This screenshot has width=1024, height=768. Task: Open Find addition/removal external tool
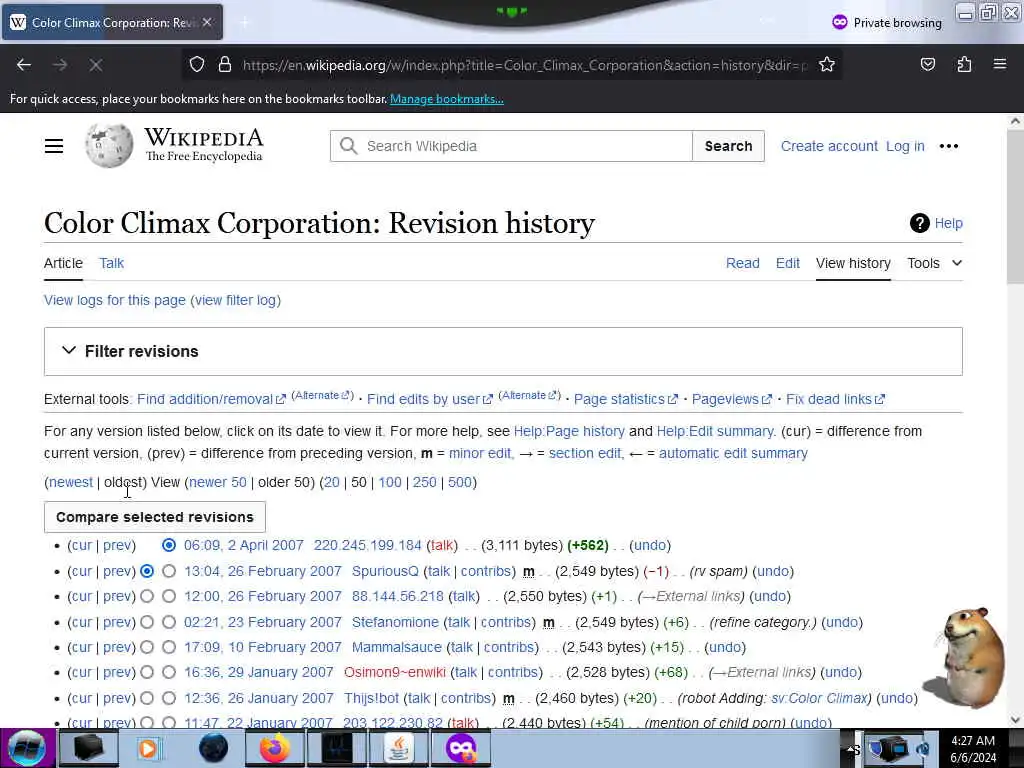pyautogui.click(x=211, y=399)
